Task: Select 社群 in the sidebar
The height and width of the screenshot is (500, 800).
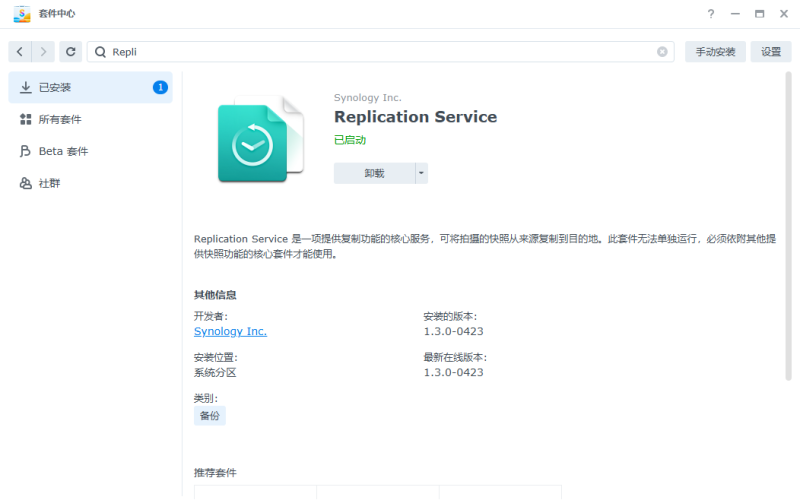Action: pos(90,183)
